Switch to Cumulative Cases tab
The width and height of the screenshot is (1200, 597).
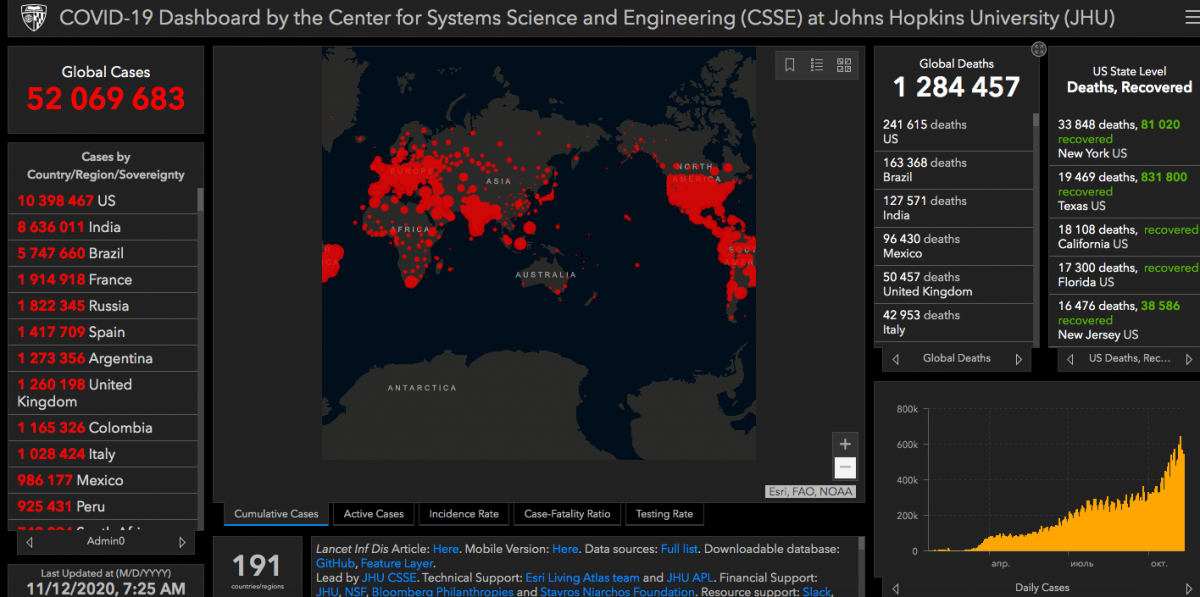pyautogui.click(x=276, y=514)
